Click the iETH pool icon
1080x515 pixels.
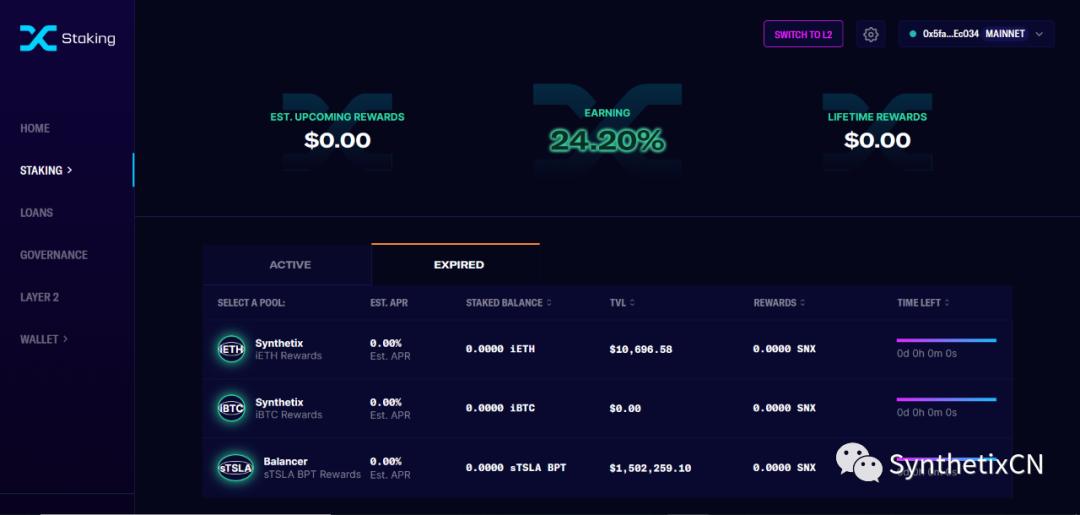coord(231,349)
